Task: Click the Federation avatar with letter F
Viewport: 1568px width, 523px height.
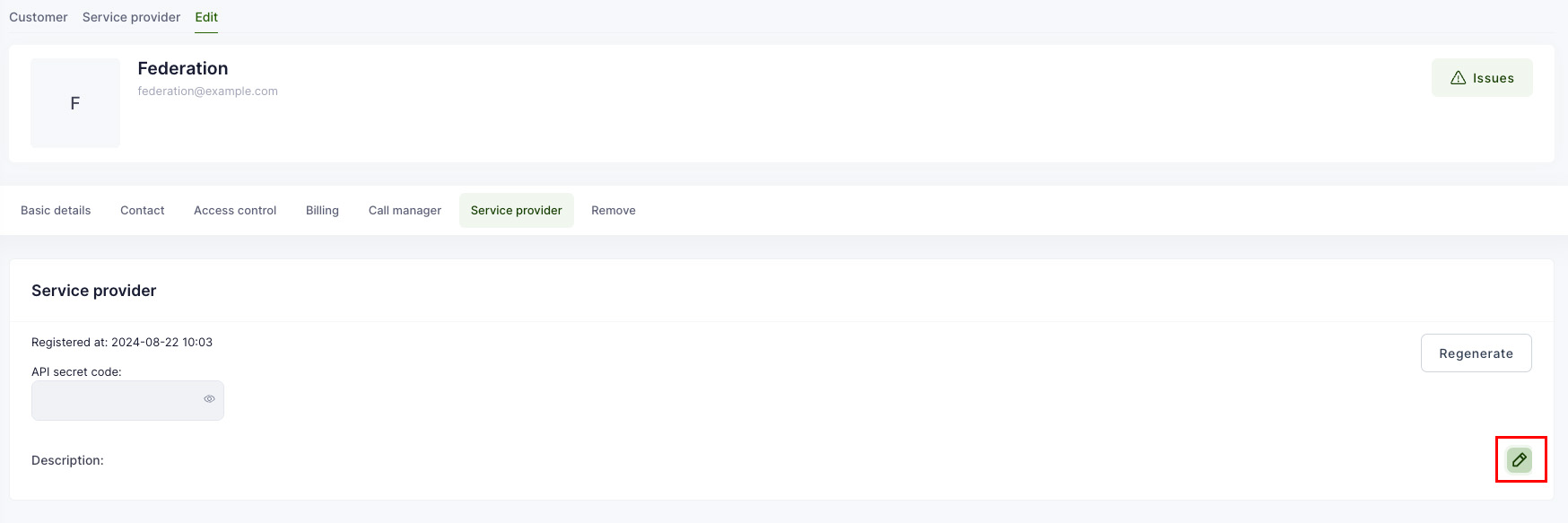Action: pos(75,103)
